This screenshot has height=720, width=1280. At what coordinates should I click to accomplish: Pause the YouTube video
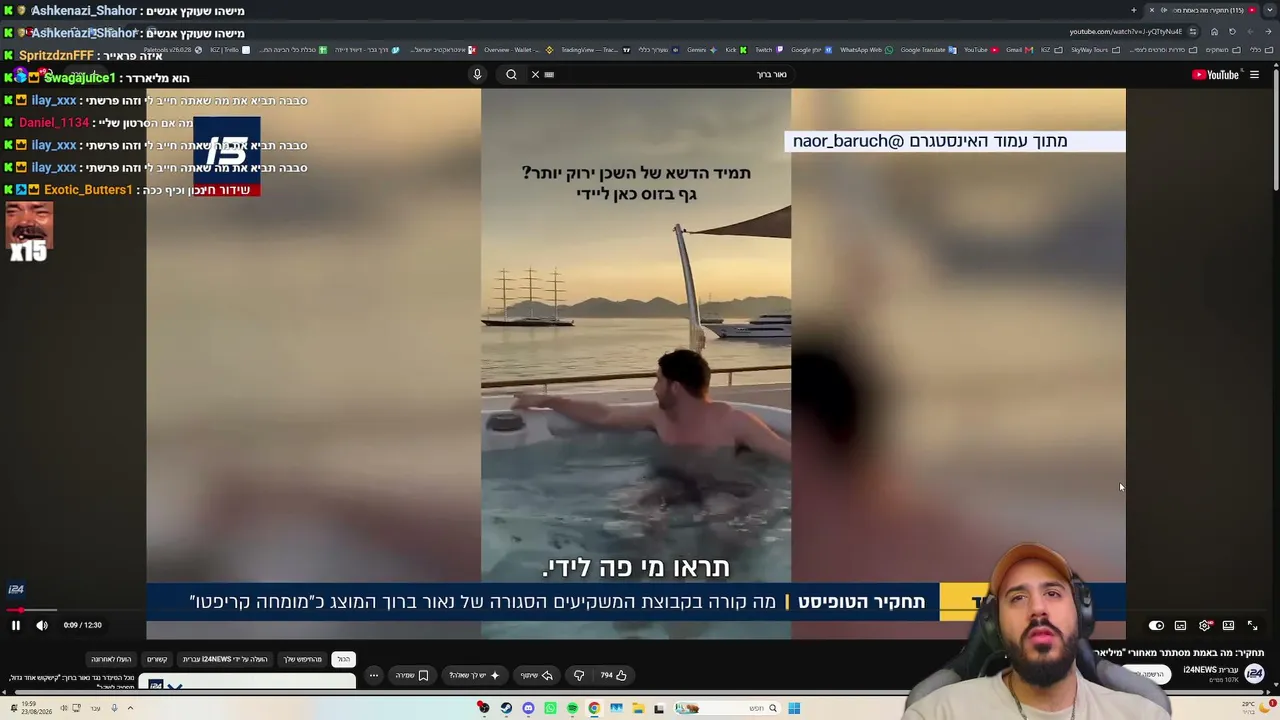pyautogui.click(x=16, y=625)
